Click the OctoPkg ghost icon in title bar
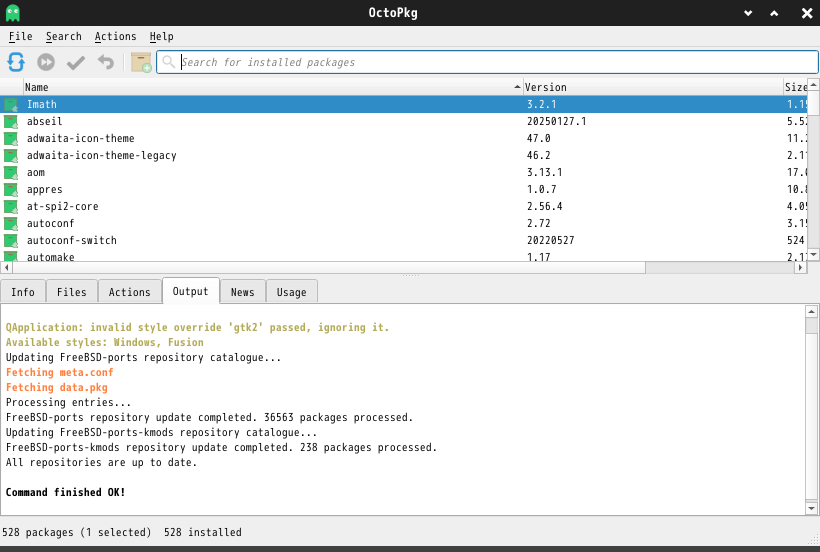 tap(12, 12)
